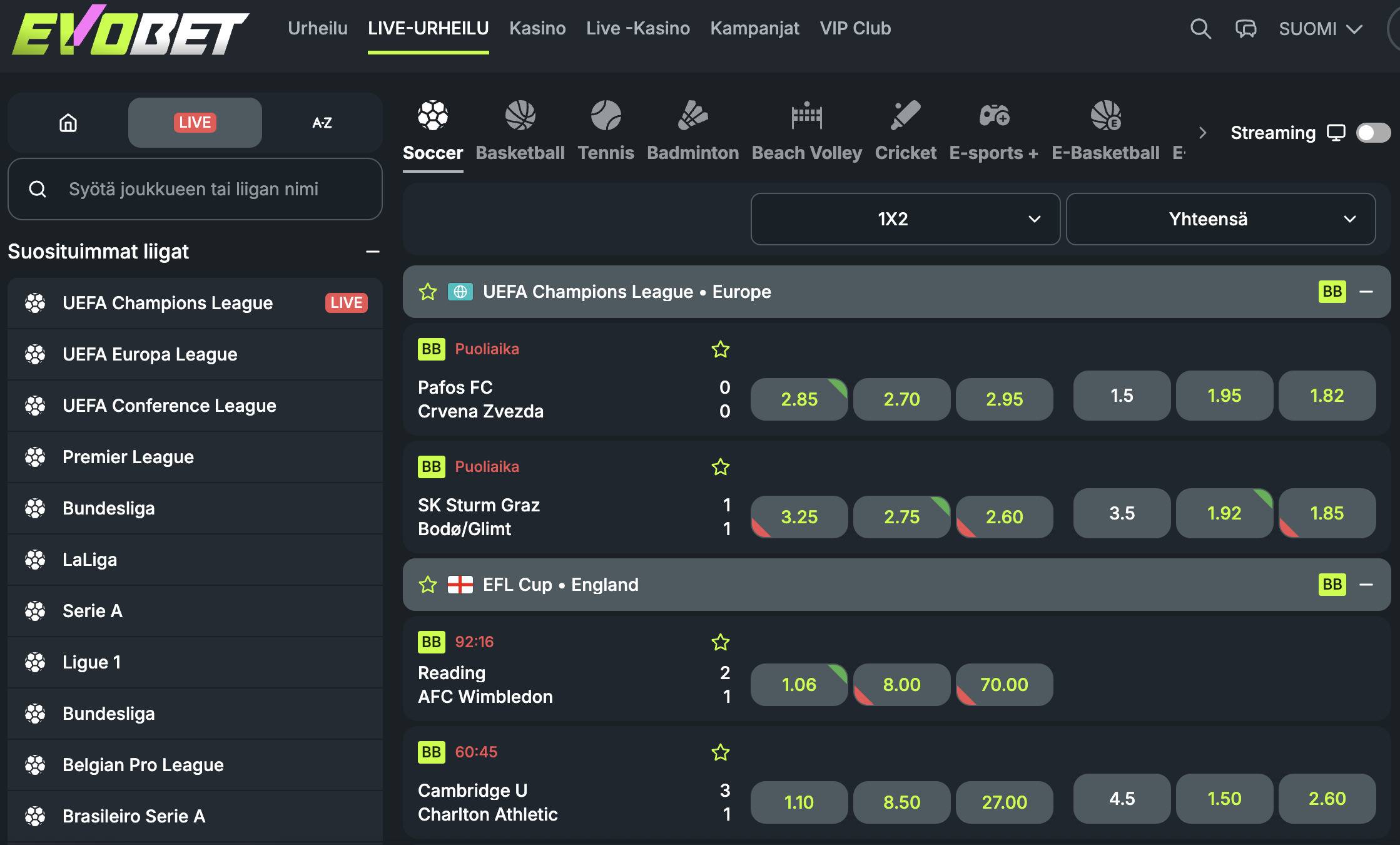Screen dimensions: 1400x845
Task: Open Ligue 1 in sidebar
Action: [195, 662]
